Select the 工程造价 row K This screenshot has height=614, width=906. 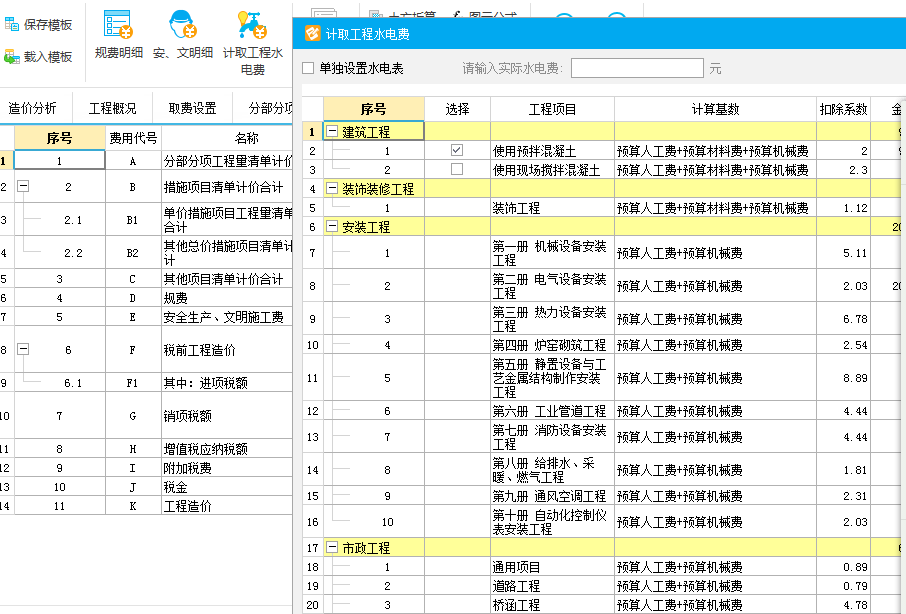pos(146,505)
